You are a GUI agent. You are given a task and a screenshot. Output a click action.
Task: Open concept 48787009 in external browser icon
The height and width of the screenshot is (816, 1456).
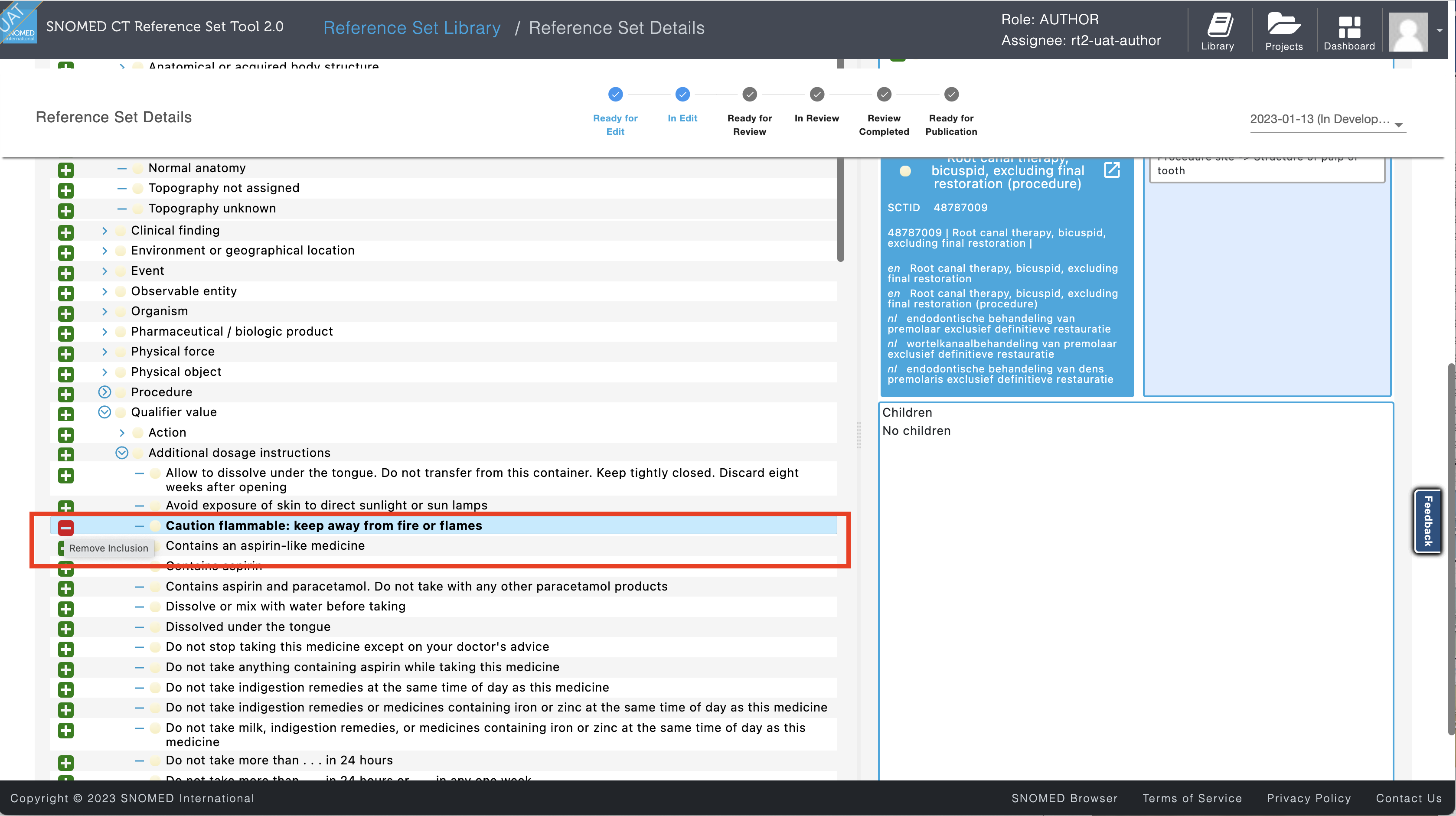pyautogui.click(x=1111, y=170)
